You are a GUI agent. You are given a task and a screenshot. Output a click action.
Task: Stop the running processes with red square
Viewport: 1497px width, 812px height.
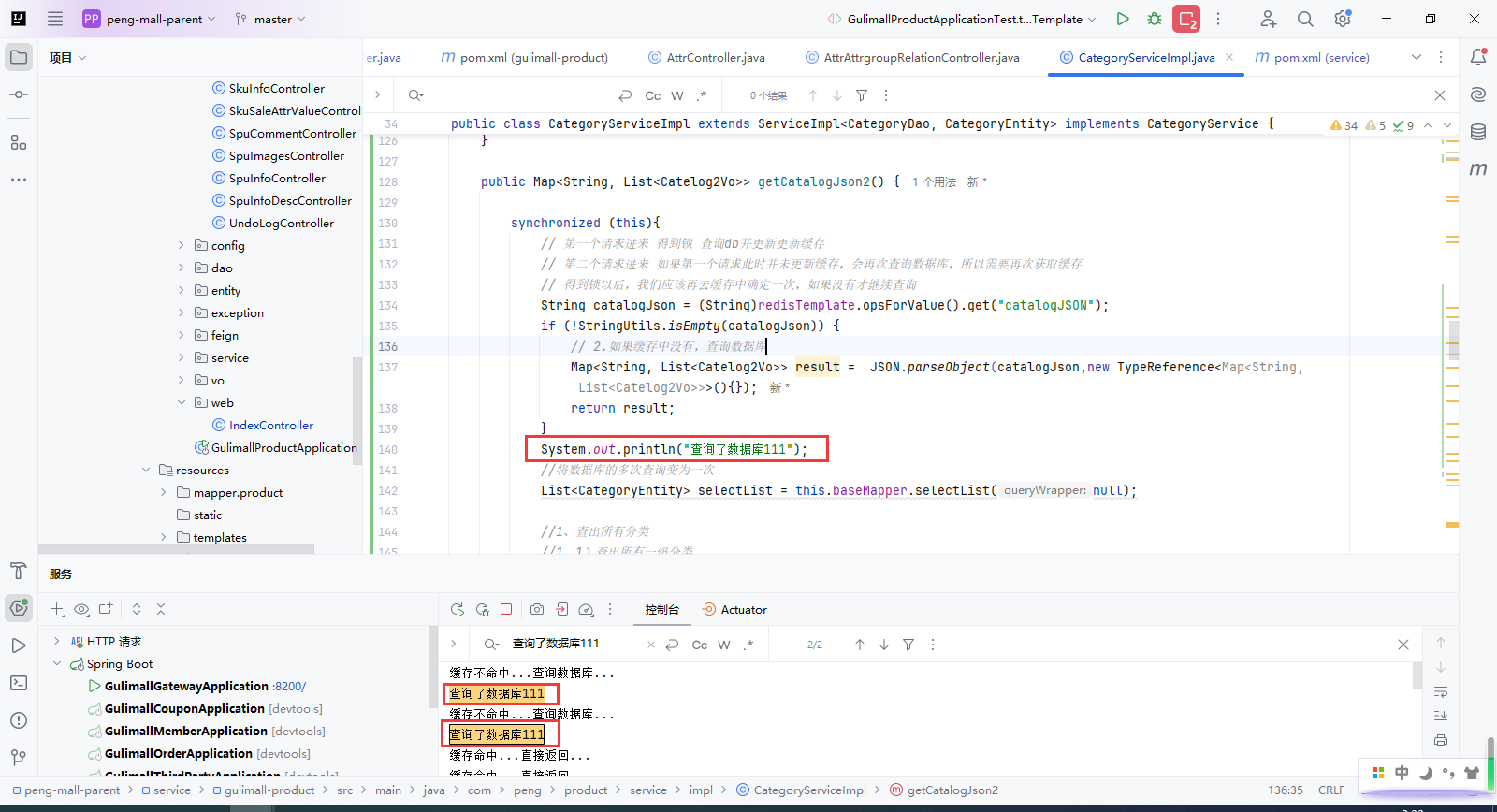pyautogui.click(x=1186, y=19)
